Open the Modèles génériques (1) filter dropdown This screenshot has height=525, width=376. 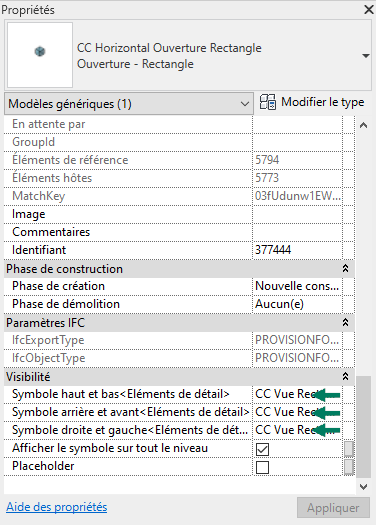point(129,104)
